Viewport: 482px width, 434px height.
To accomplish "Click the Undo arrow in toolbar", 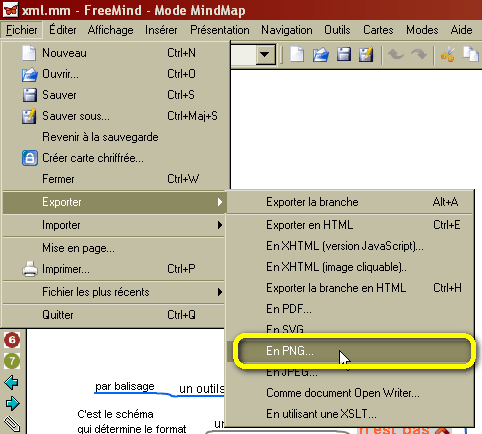I will point(396,54).
